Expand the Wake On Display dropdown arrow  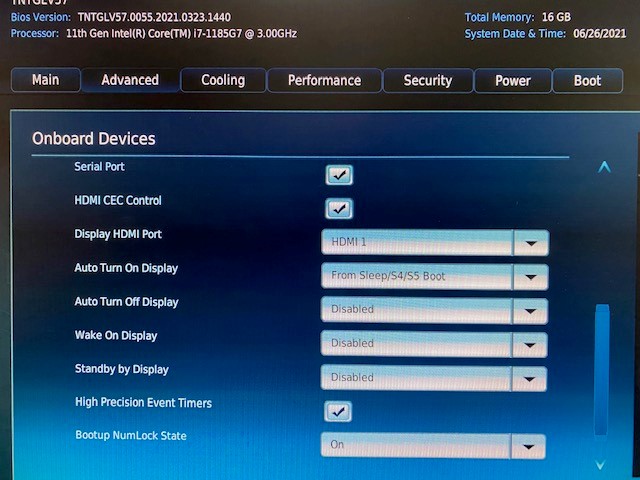(x=529, y=344)
